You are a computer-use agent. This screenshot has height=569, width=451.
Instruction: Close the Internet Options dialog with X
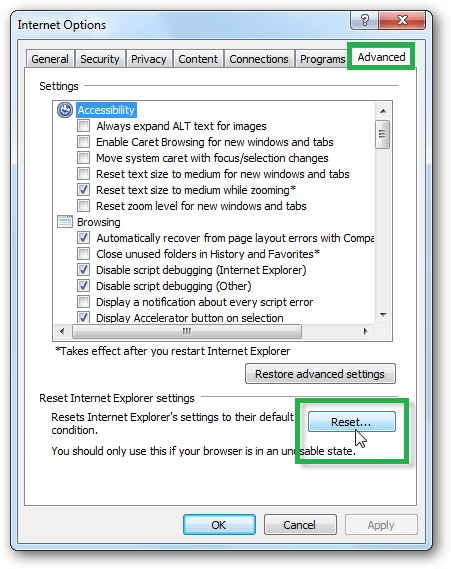click(x=402, y=20)
